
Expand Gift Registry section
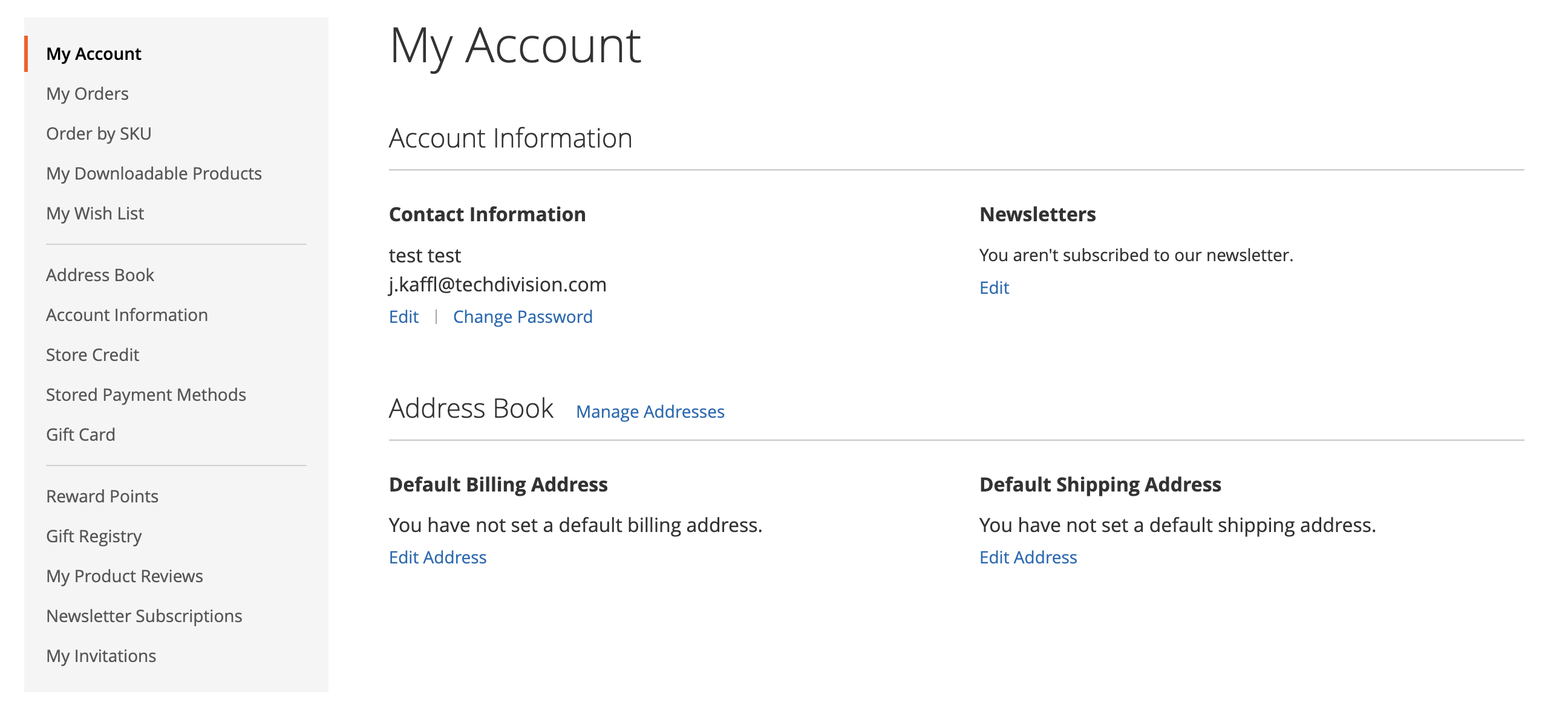click(x=94, y=535)
